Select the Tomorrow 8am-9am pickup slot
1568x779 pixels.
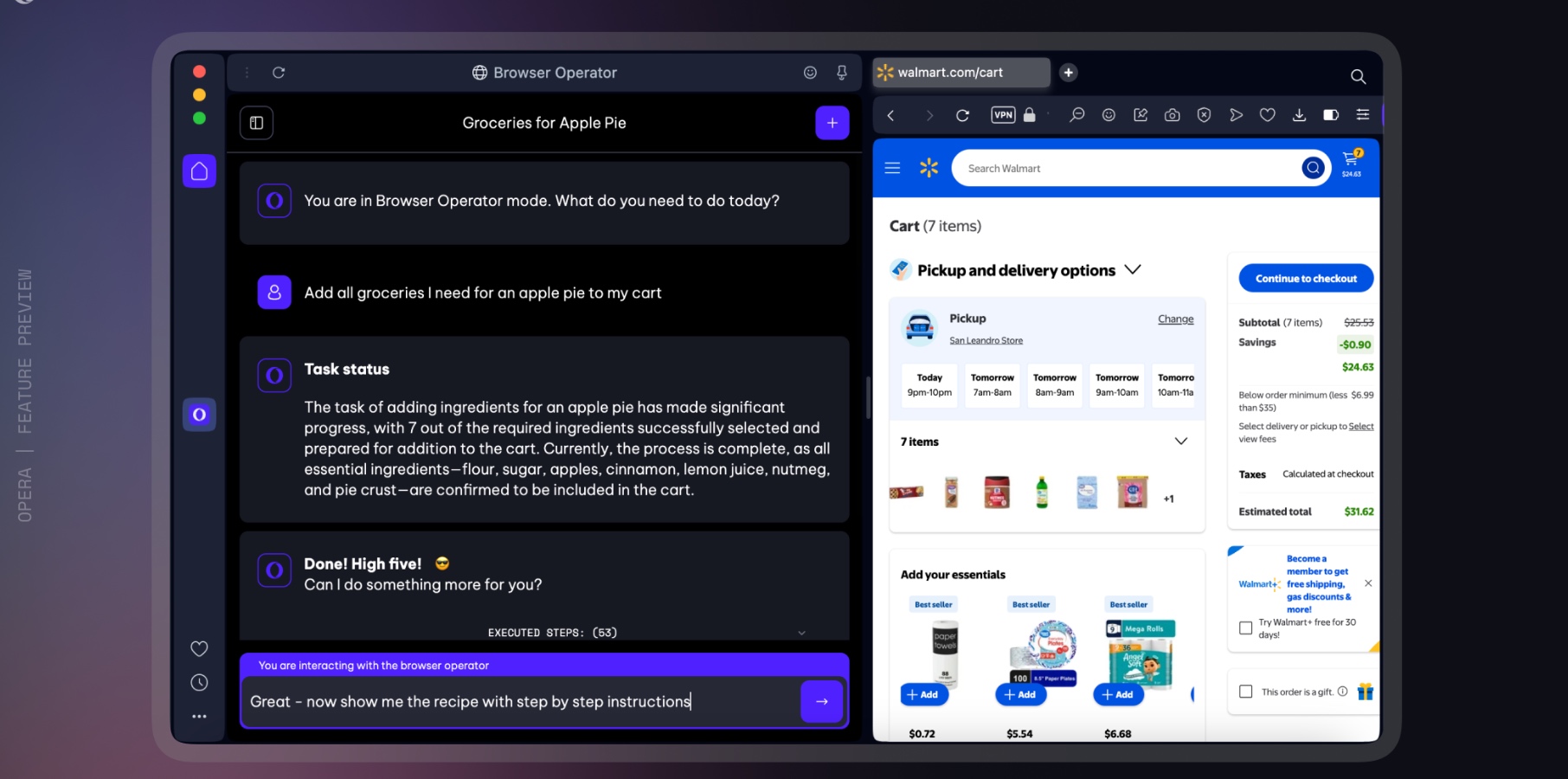tap(1054, 385)
